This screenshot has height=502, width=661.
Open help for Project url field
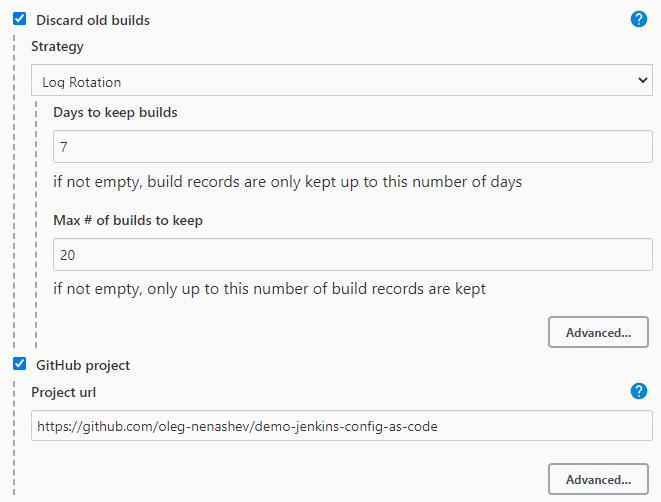[x=639, y=391]
